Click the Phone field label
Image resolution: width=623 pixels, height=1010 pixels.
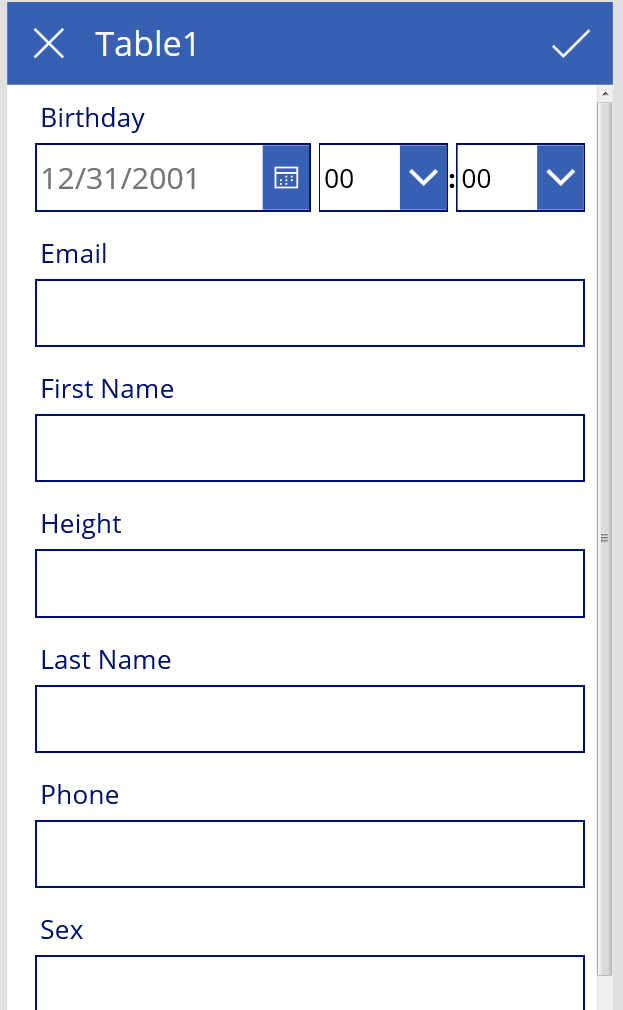[x=80, y=795]
